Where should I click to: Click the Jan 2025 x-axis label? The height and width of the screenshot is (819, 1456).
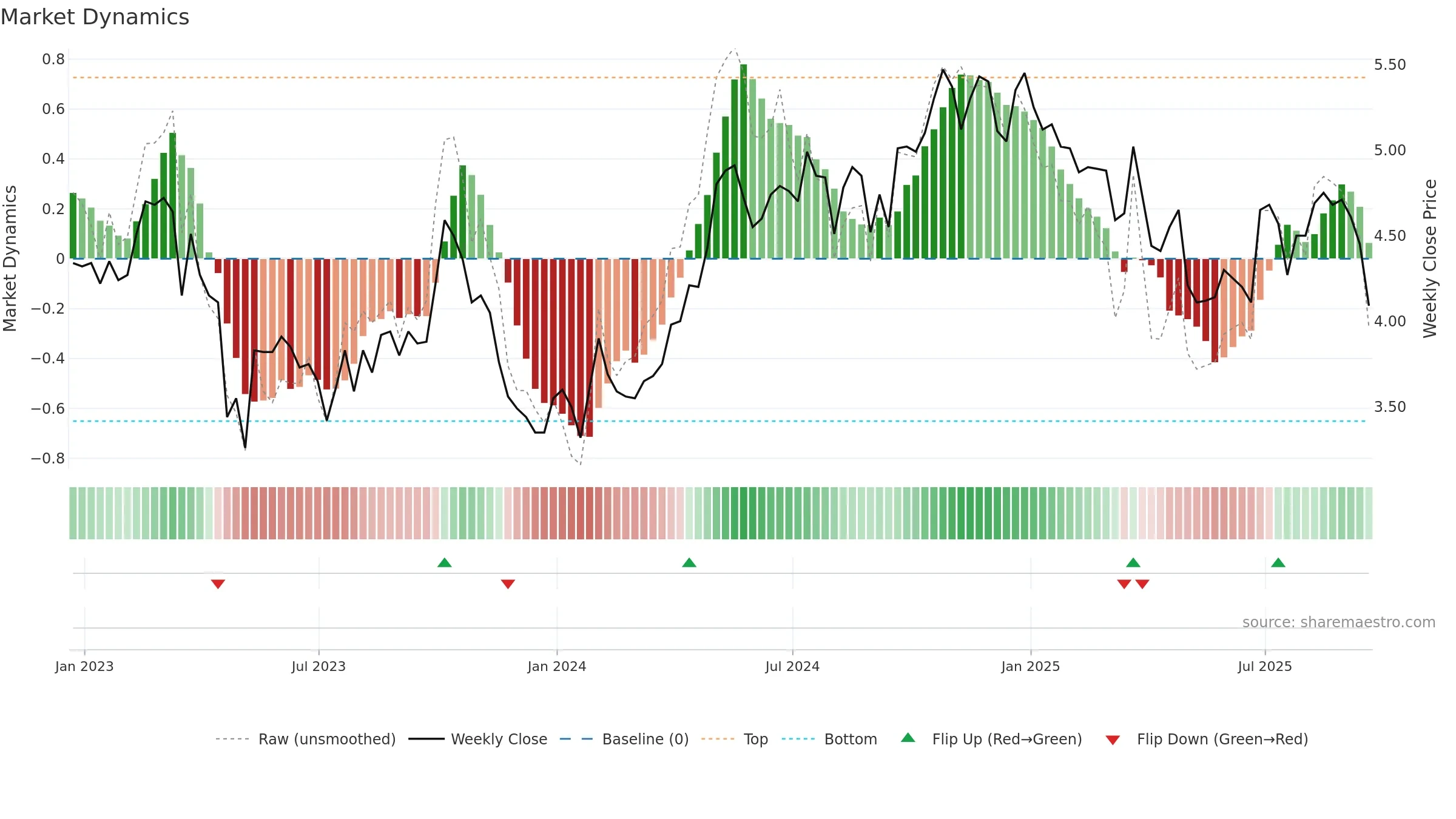[1031, 666]
